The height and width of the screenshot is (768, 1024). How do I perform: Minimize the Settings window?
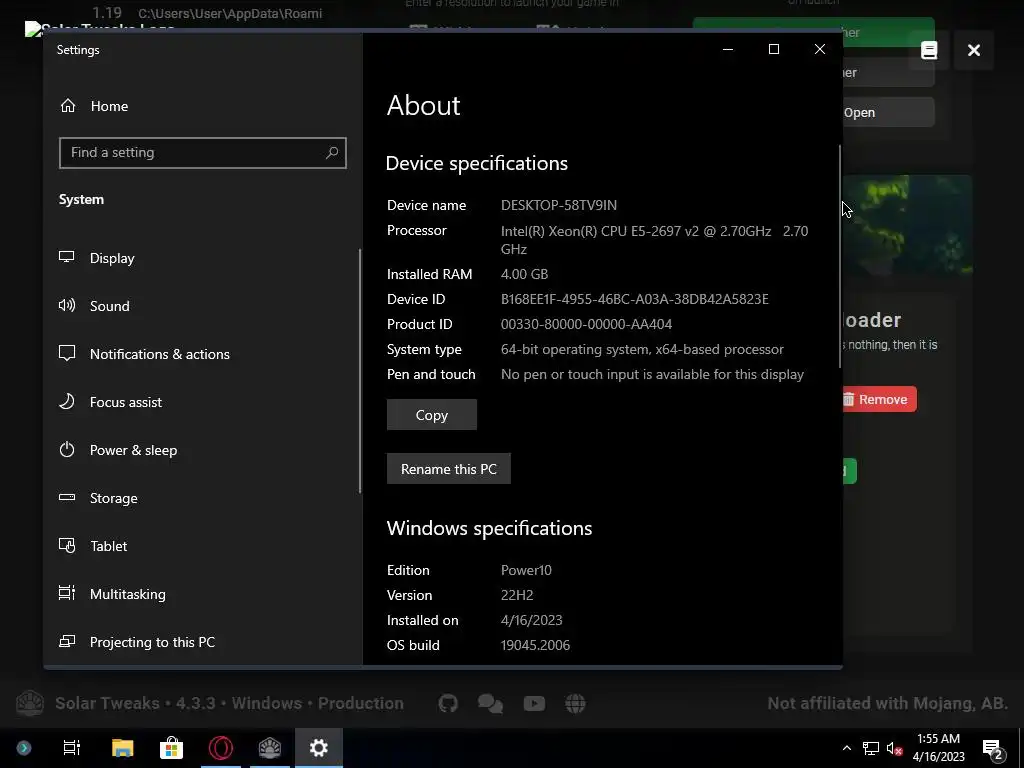click(728, 49)
